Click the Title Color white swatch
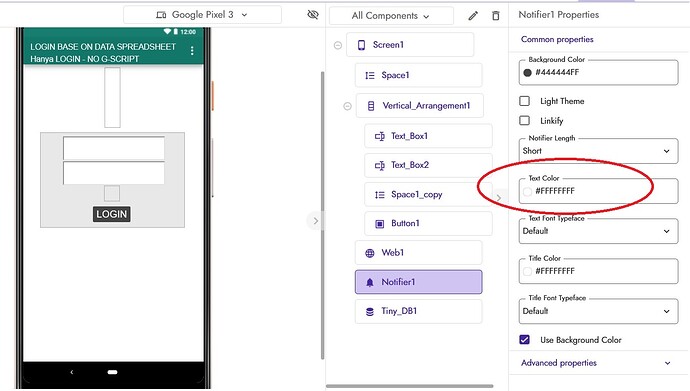Screen dimensions: 690x391 pyautogui.click(x=527, y=271)
